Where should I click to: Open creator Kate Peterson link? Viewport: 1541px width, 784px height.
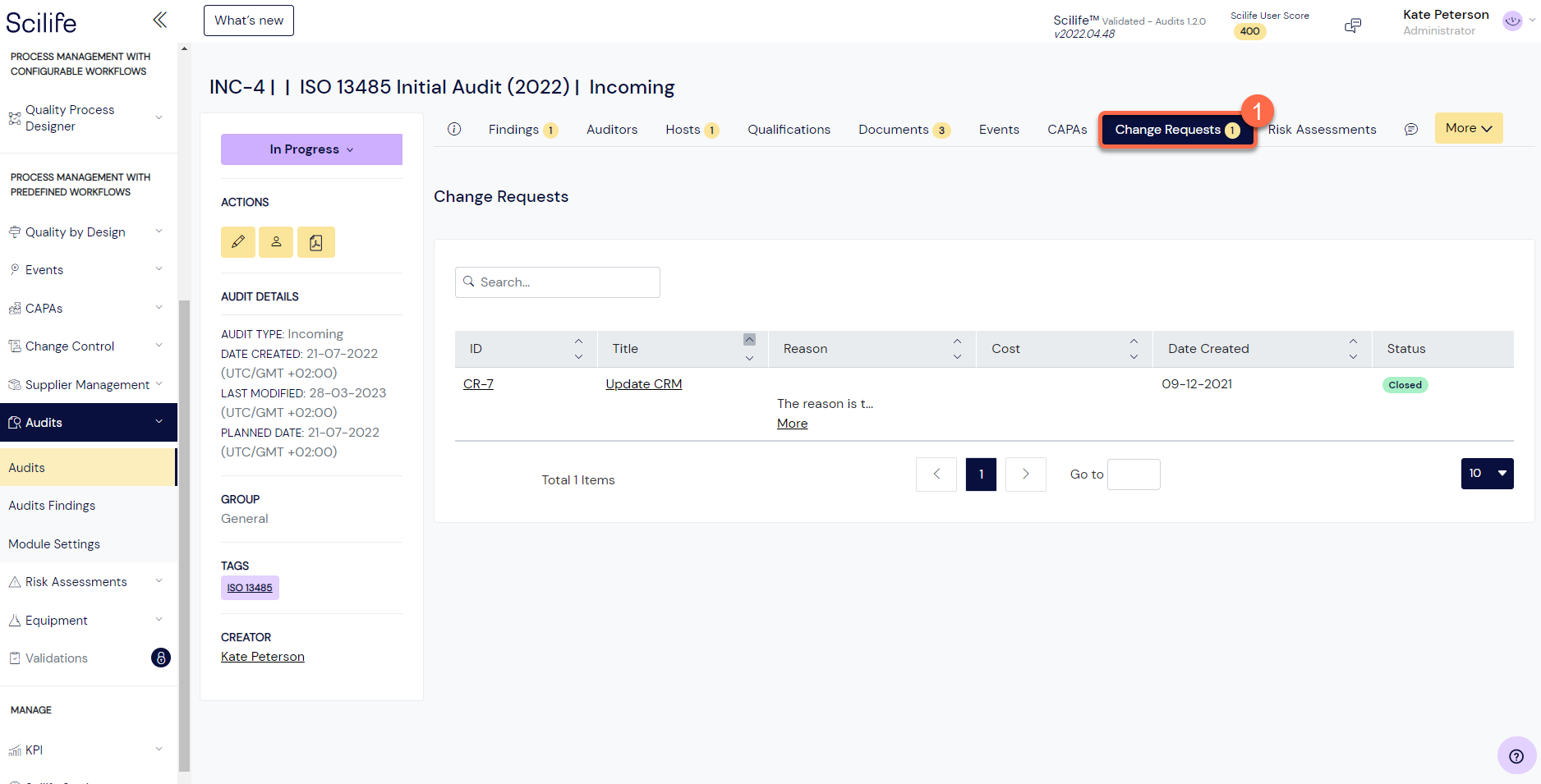[x=263, y=657]
